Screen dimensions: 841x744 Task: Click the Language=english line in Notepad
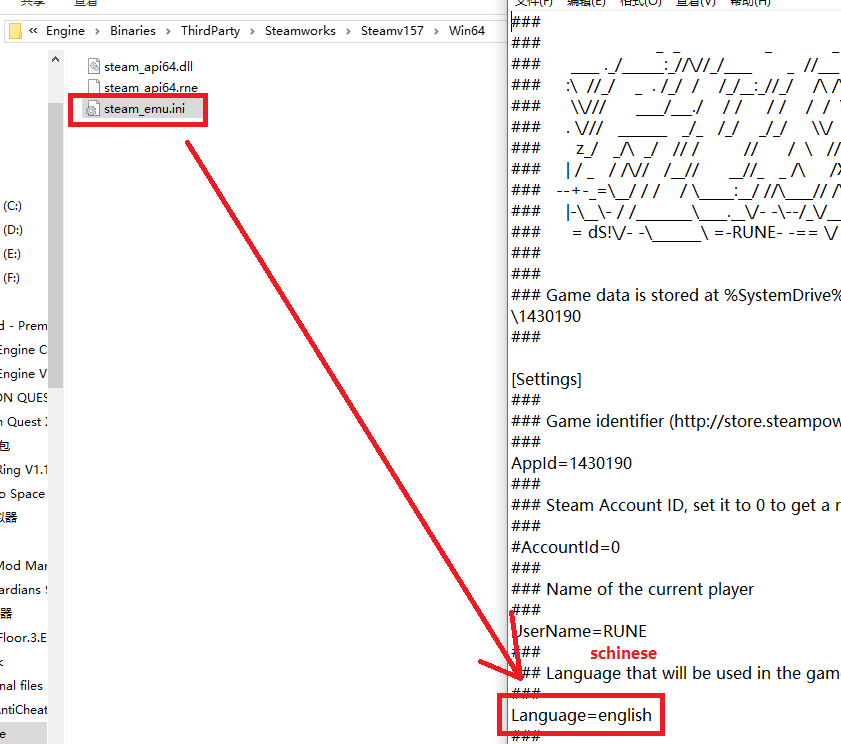(581, 715)
